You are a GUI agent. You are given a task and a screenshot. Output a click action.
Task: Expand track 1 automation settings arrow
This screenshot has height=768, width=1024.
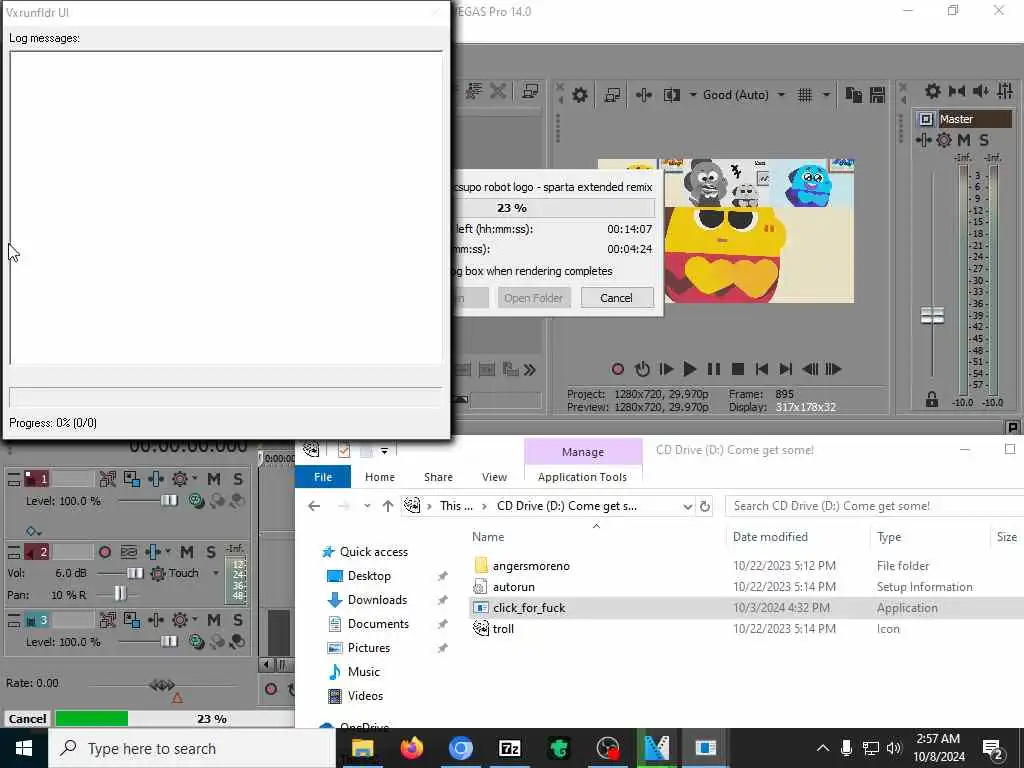coord(195,479)
